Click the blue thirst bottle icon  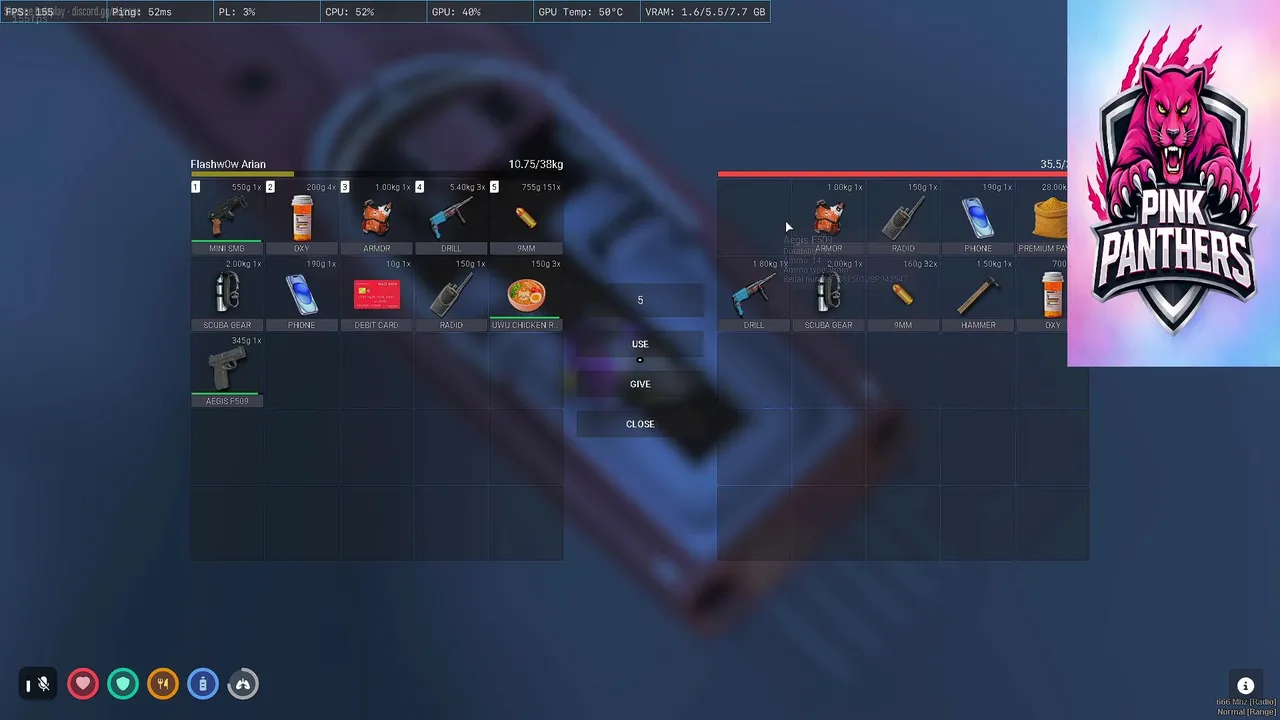point(203,684)
